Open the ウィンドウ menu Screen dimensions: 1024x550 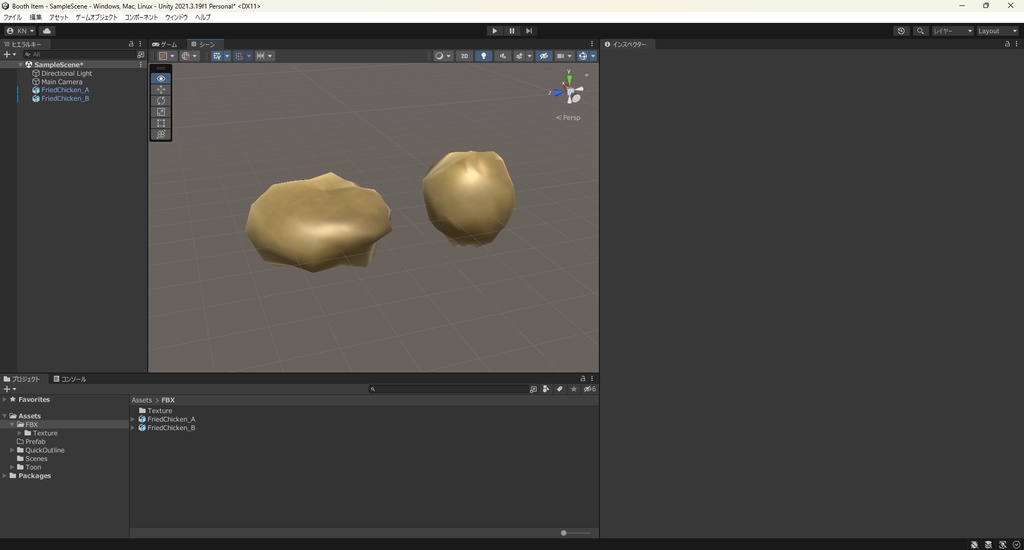coord(176,17)
